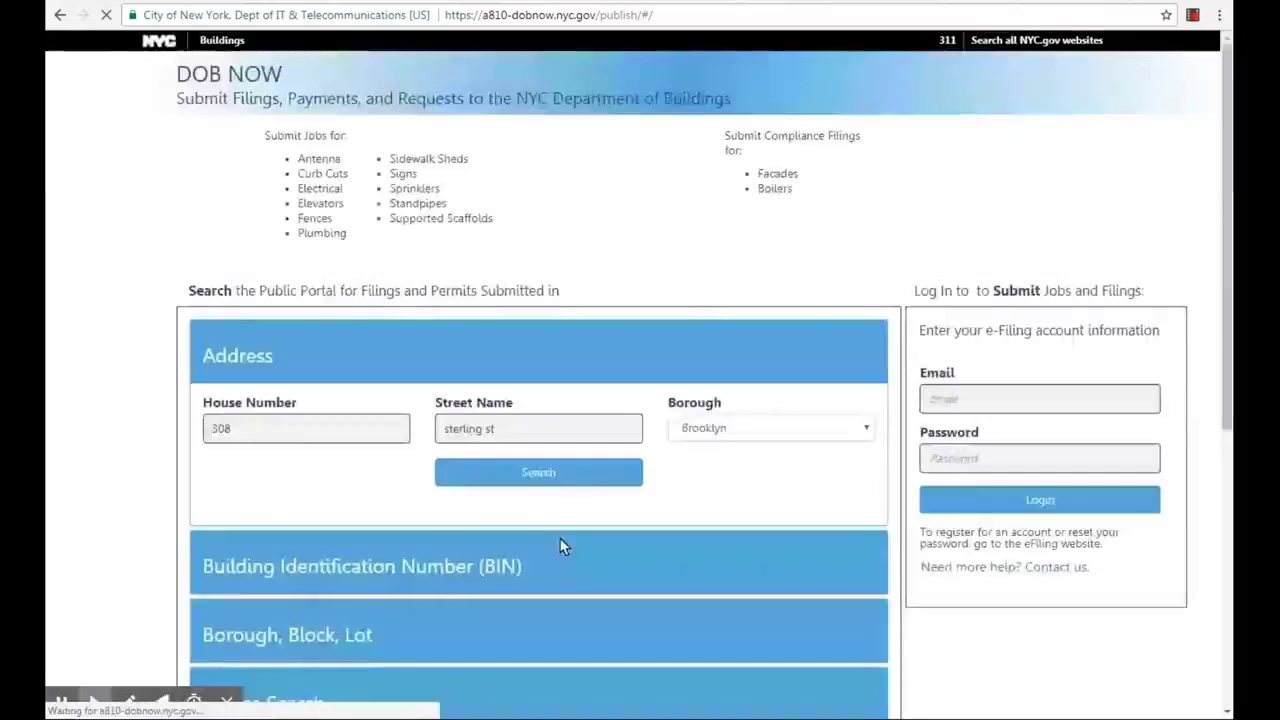Viewport: 1280px width, 720px height.
Task: Click Search all NYC.gov websites
Action: 1036,41
